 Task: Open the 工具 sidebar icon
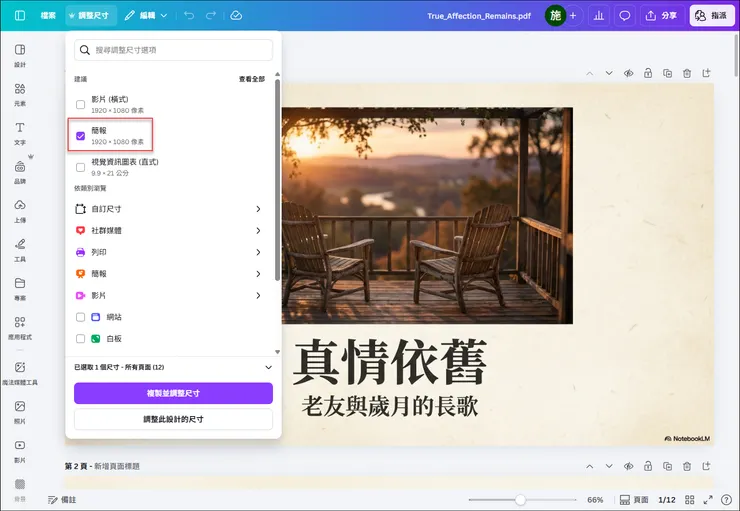[x=20, y=250]
